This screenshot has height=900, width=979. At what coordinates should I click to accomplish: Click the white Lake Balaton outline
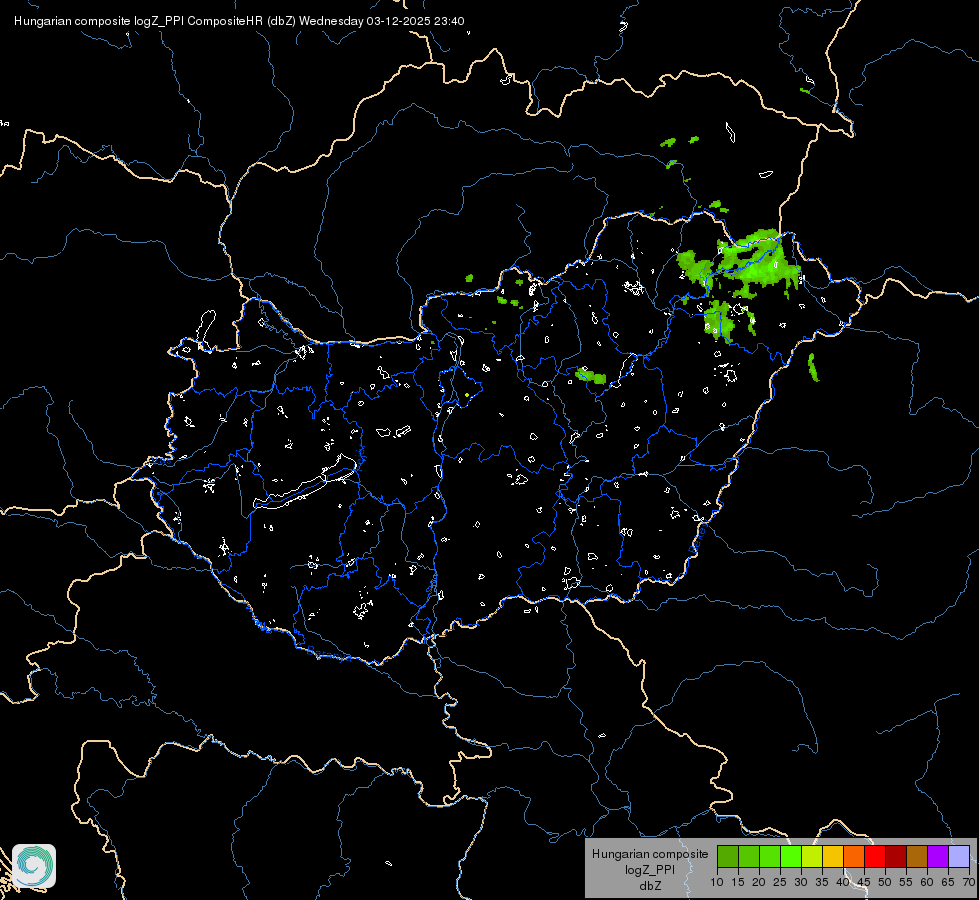(305, 483)
